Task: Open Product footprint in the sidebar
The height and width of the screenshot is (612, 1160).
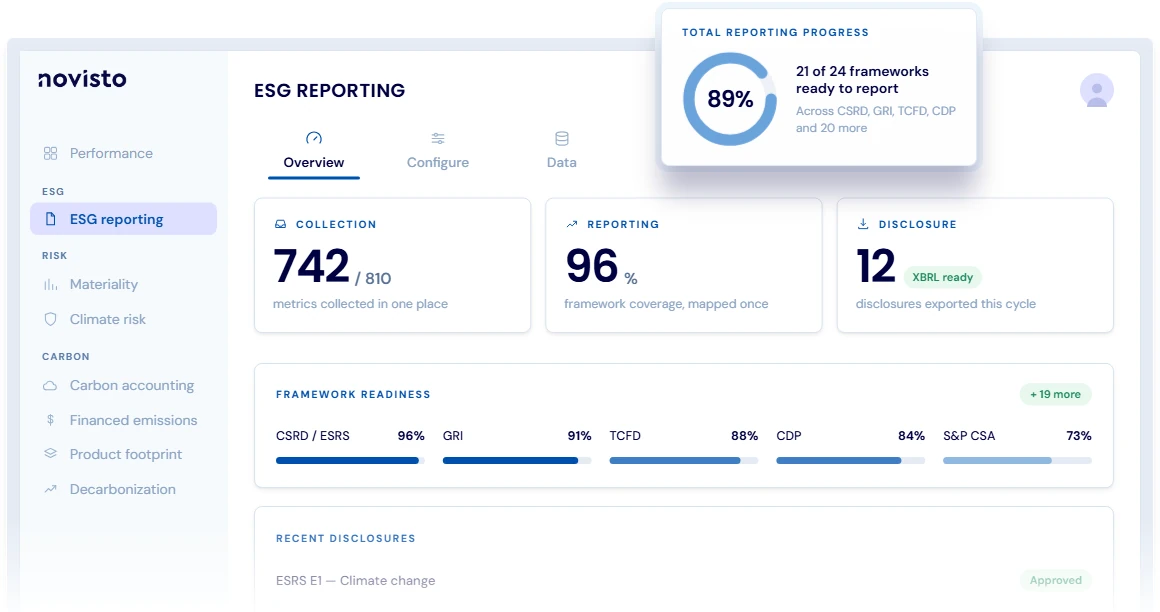Action: 124,454
